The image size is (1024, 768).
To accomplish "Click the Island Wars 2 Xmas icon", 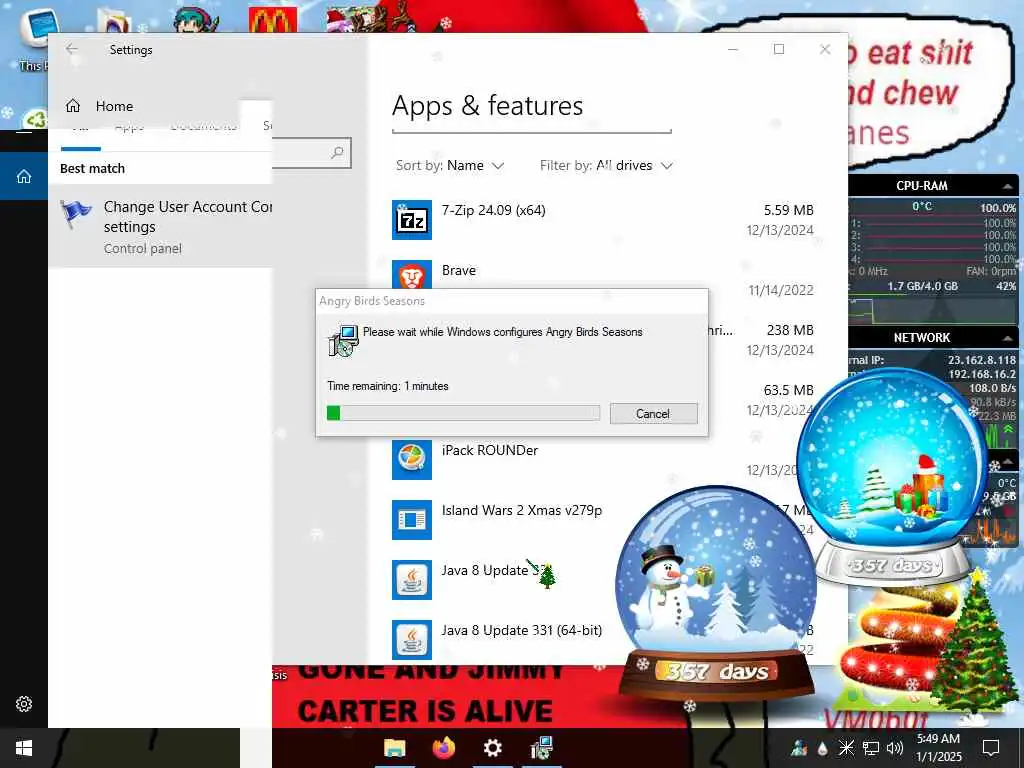I will pyautogui.click(x=411, y=520).
